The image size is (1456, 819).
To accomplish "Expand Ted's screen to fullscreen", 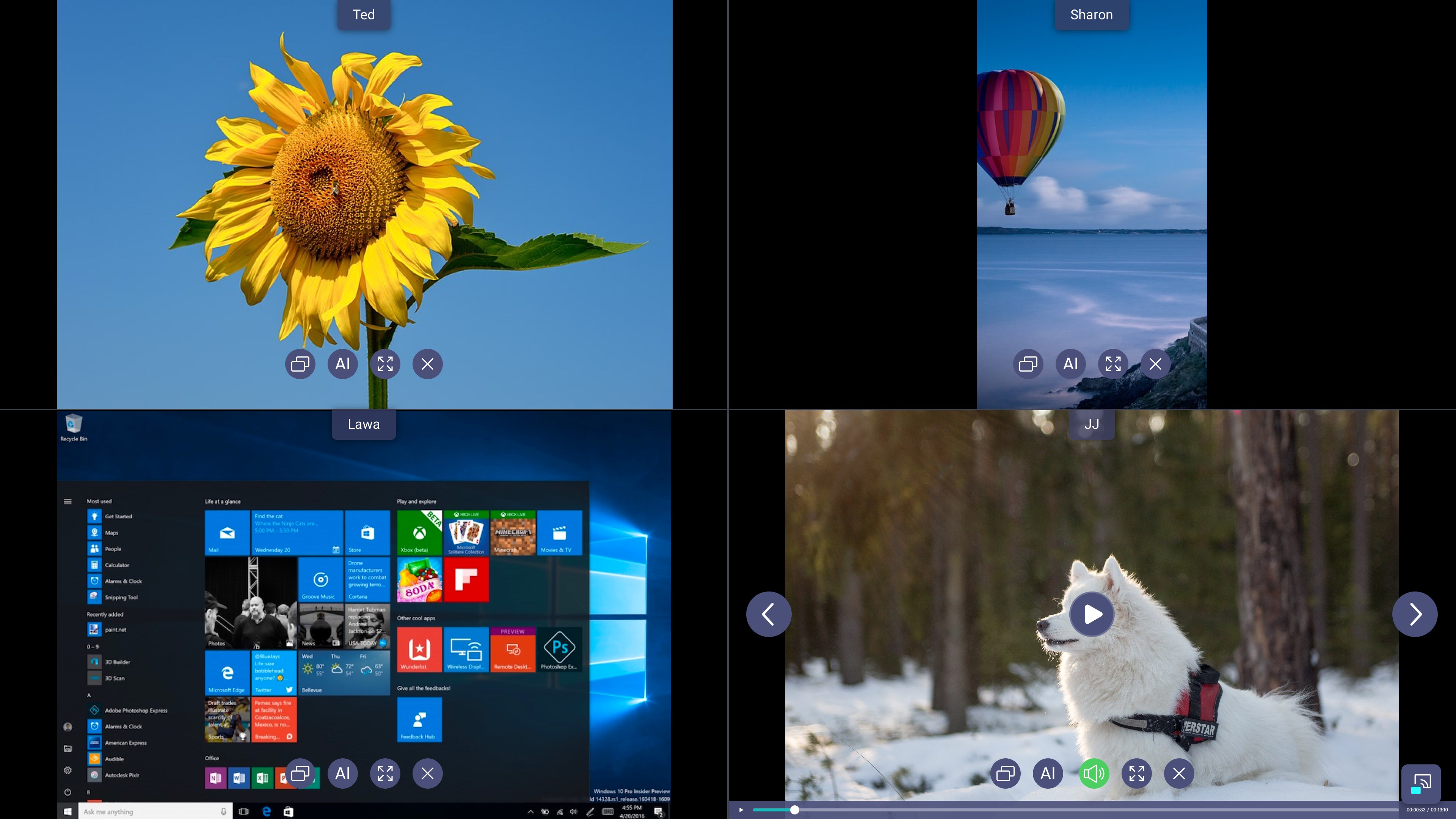I will click(x=385, y=364).
